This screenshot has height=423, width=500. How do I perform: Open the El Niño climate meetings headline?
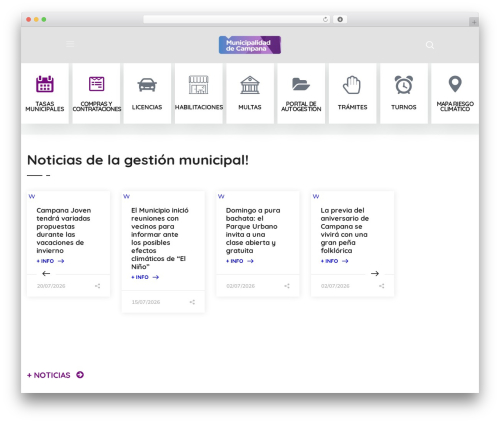click(160, 238)
